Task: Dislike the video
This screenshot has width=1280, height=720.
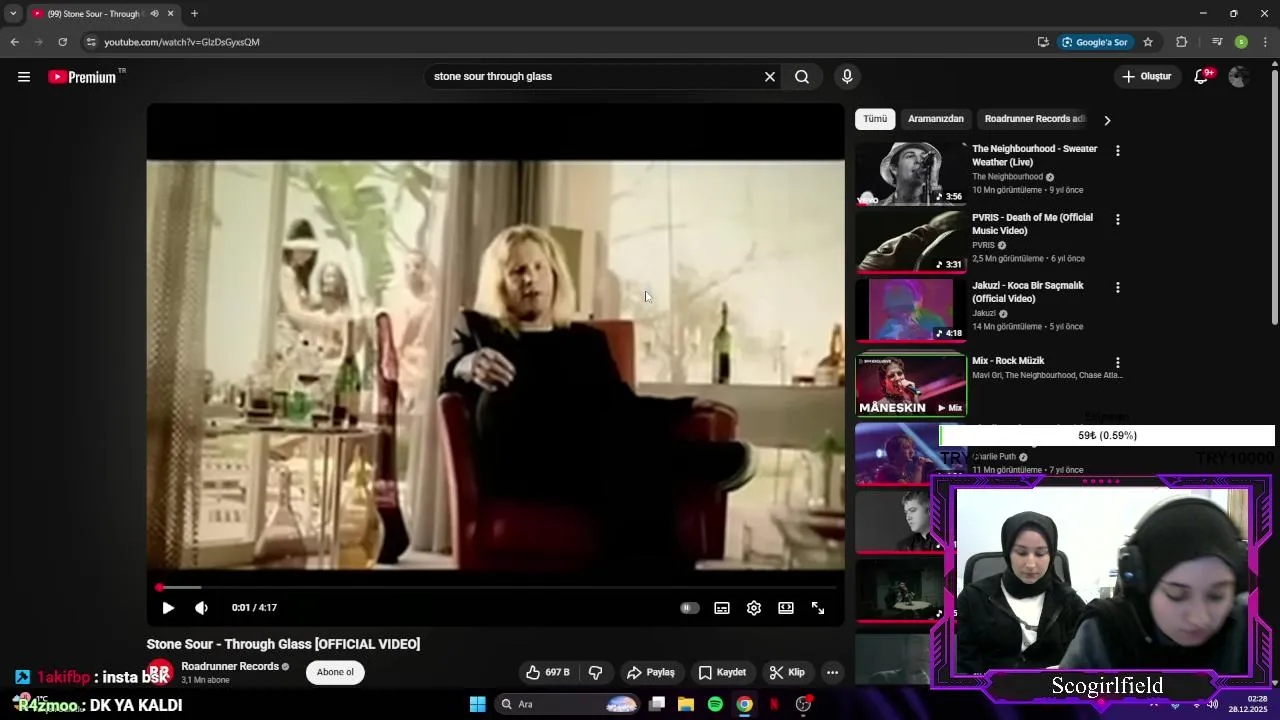Action: 595,673
